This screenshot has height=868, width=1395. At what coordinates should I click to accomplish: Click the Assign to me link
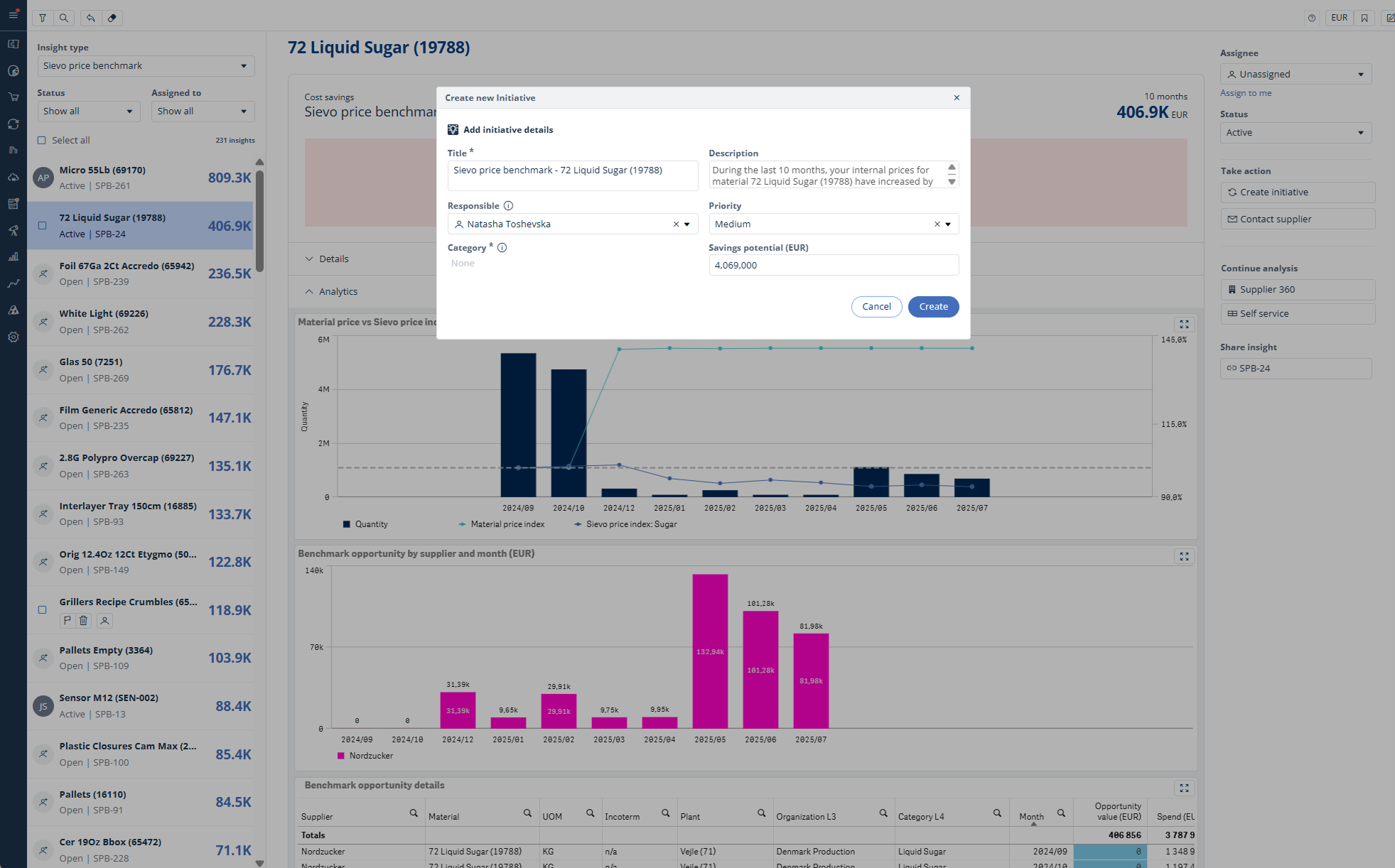(1246, 93)
